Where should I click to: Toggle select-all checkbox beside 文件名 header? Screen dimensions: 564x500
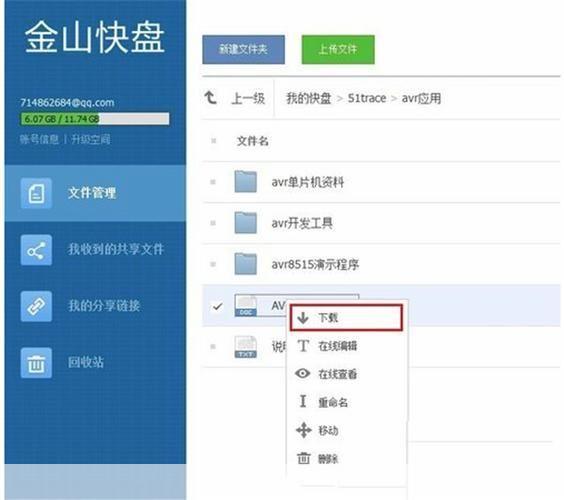pyautogui.click(x=213, y=141)
